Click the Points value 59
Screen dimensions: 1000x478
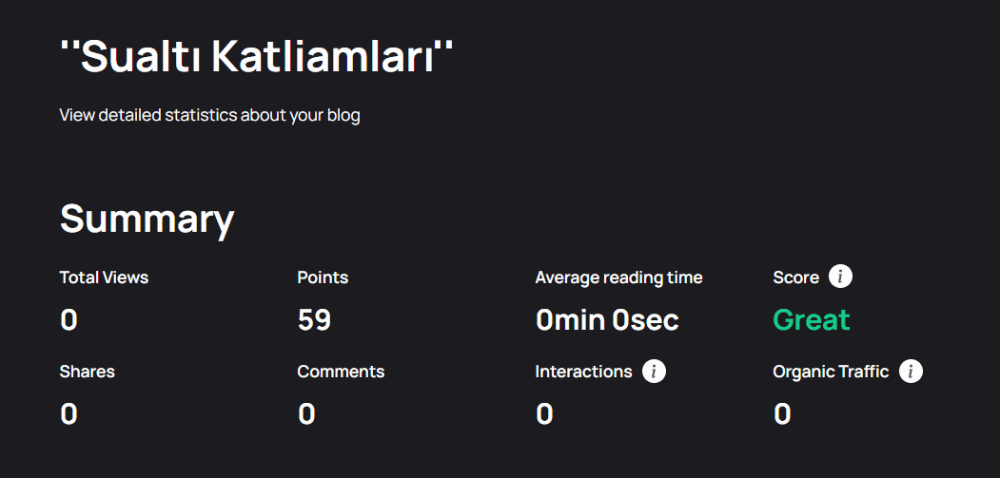(314, 321)
